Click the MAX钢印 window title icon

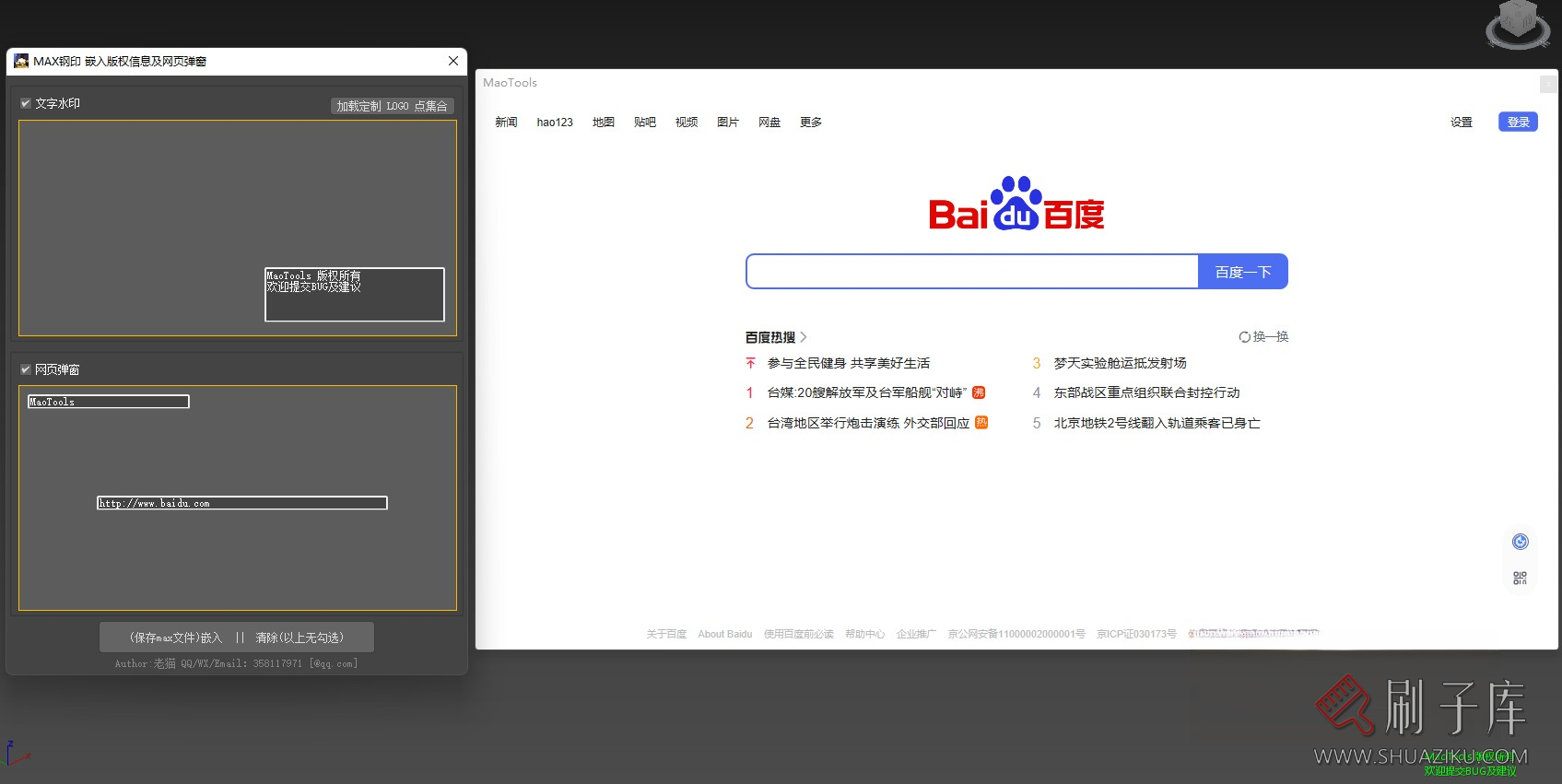point(21,61)
